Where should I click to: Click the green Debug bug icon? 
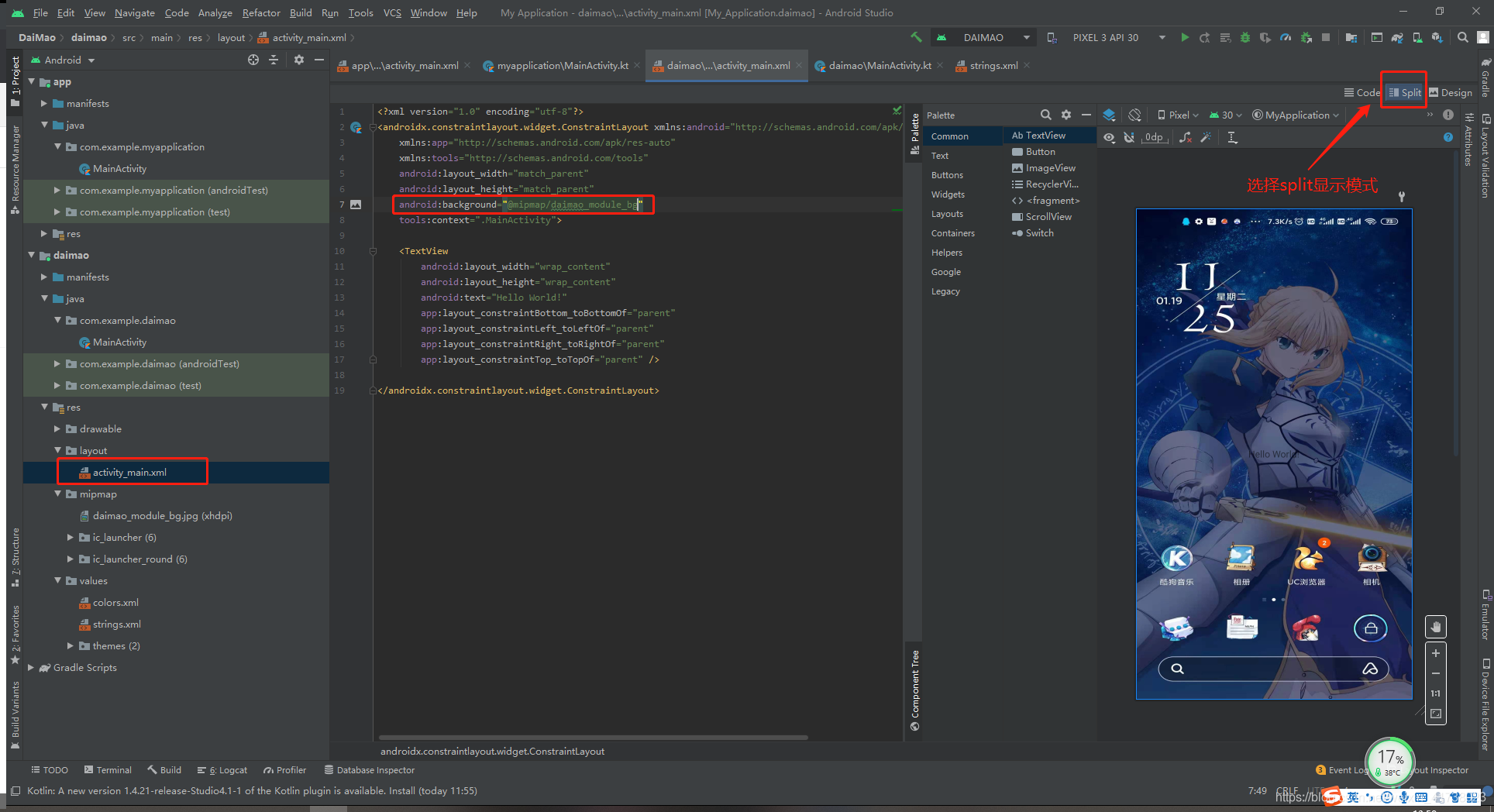(x=1245, y=37)
